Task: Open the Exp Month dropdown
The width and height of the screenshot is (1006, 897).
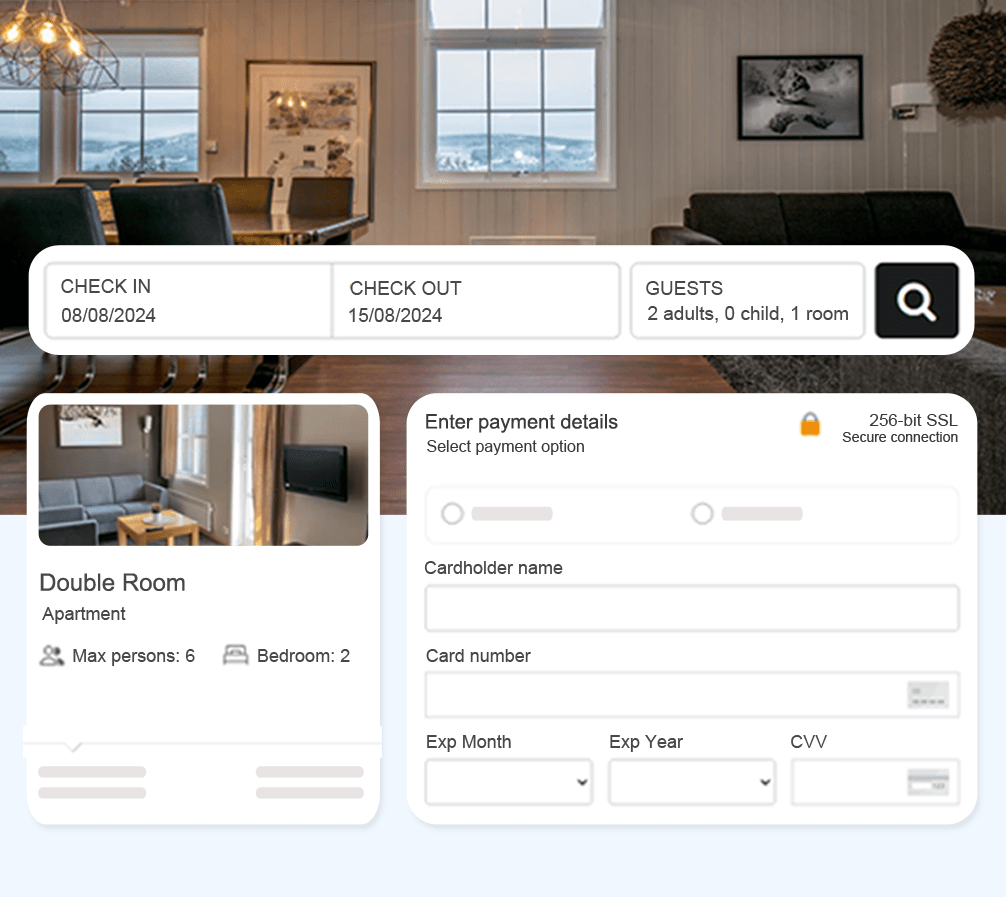Action: pos(509,782)
